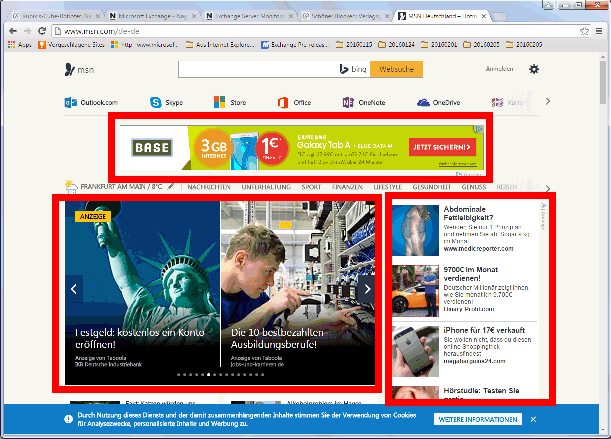Open the NACHRICHTEN category
Image resolution: width=611 pixels, height=439 pixels.
pos(209,187)
